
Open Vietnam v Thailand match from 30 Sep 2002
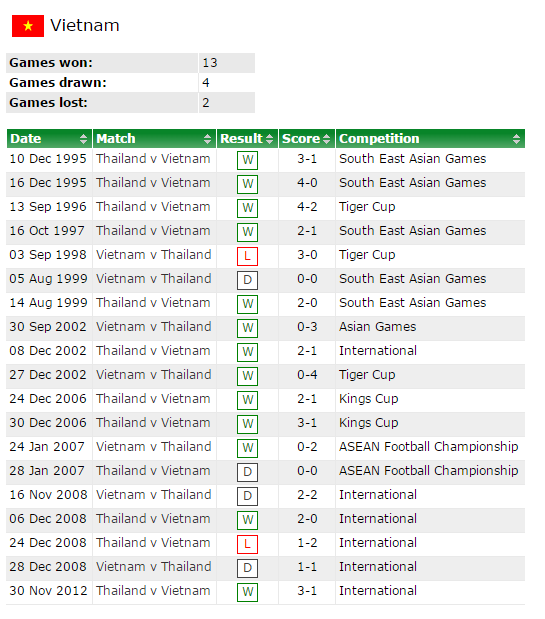click(154, 327)
